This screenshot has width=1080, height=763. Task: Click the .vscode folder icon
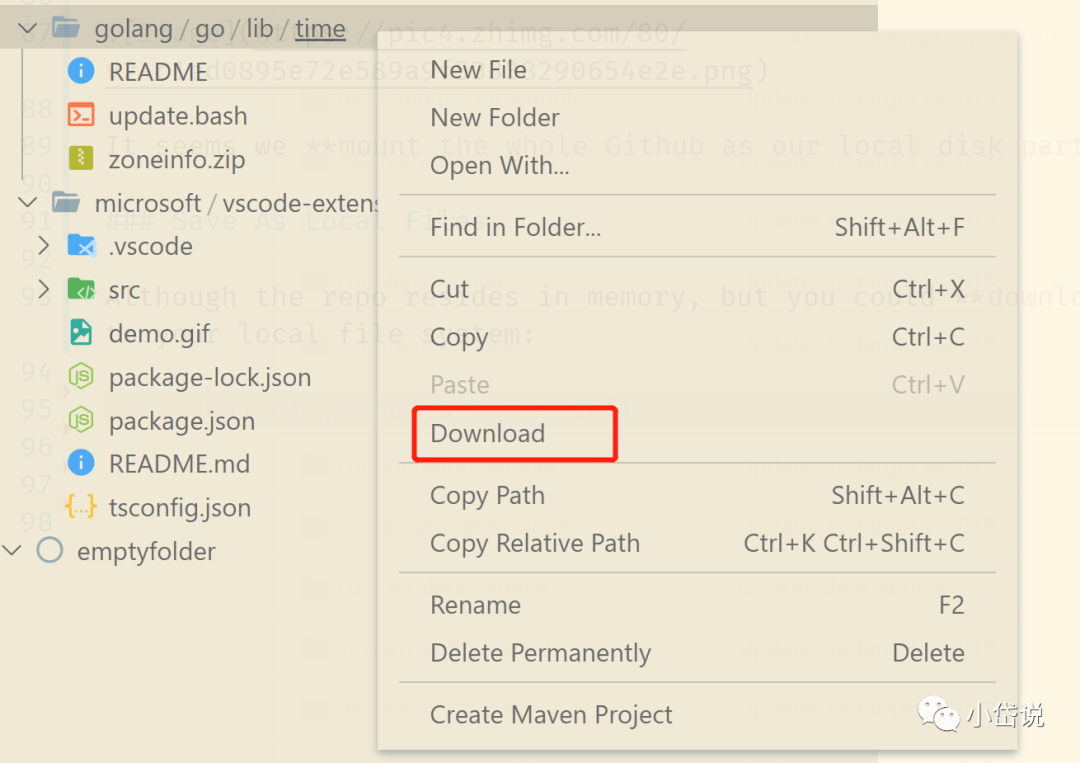tap(81, 245)
